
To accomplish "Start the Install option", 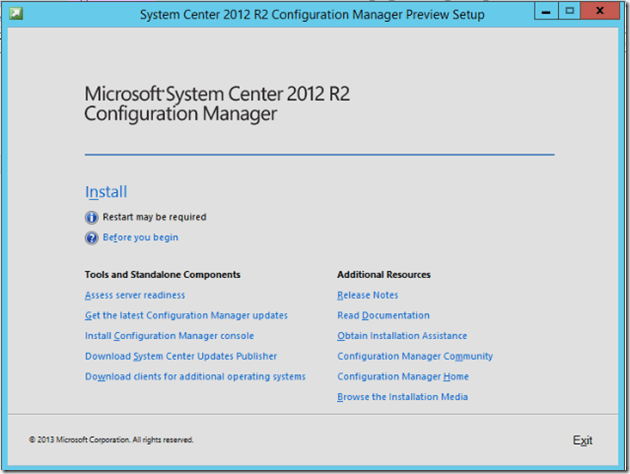I will (106, 192).
